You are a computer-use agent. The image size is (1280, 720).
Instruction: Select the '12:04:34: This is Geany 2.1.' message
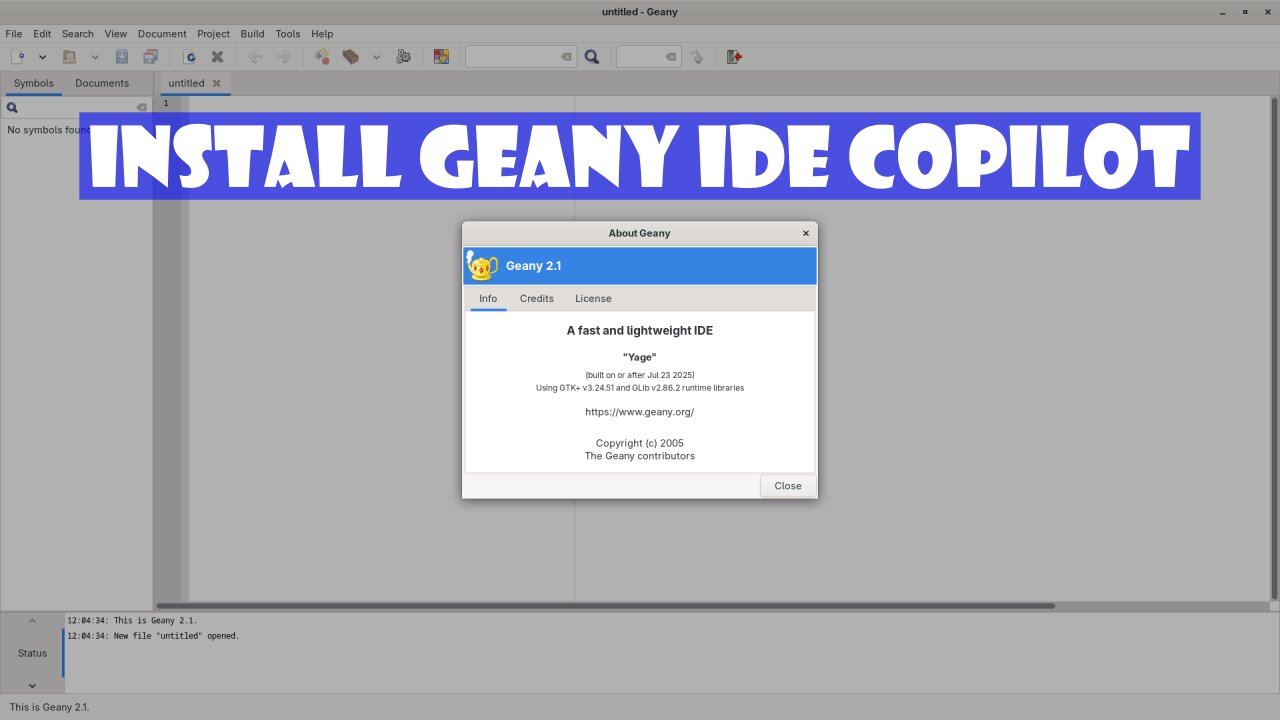[133, 621]
